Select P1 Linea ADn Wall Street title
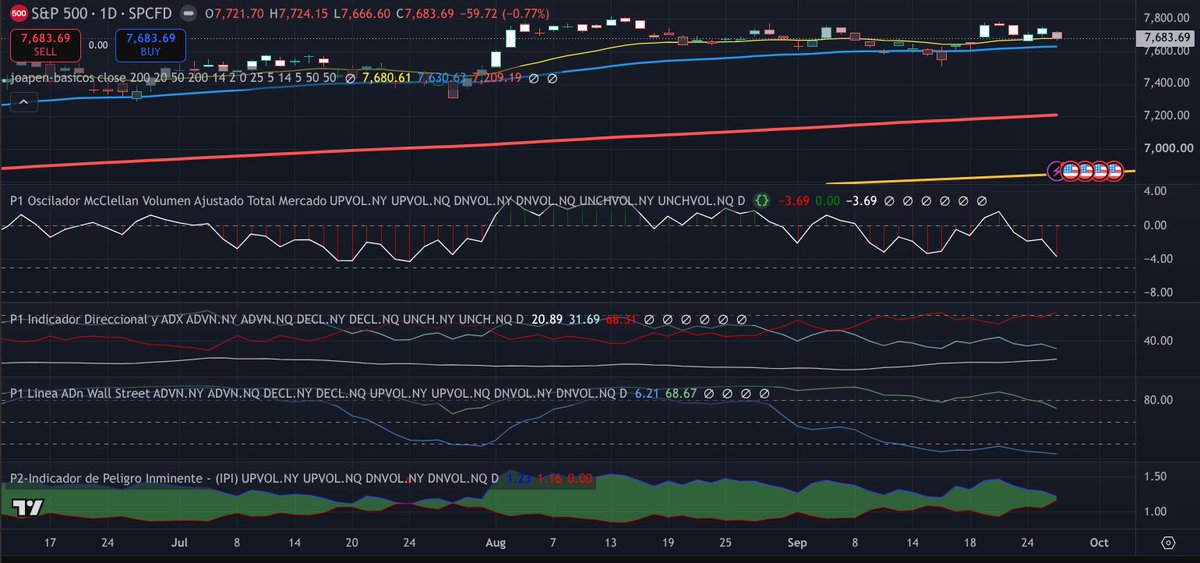Screen dimensions: 1200x563 pos(318,394)
